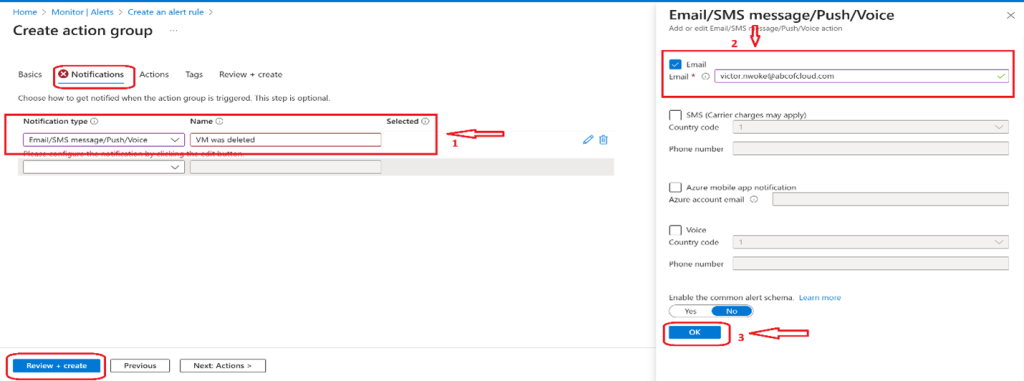Show info tooltip for Selected column
Image resolution: width=1024 pixels, height=381 pixels.
pos(425,122)
